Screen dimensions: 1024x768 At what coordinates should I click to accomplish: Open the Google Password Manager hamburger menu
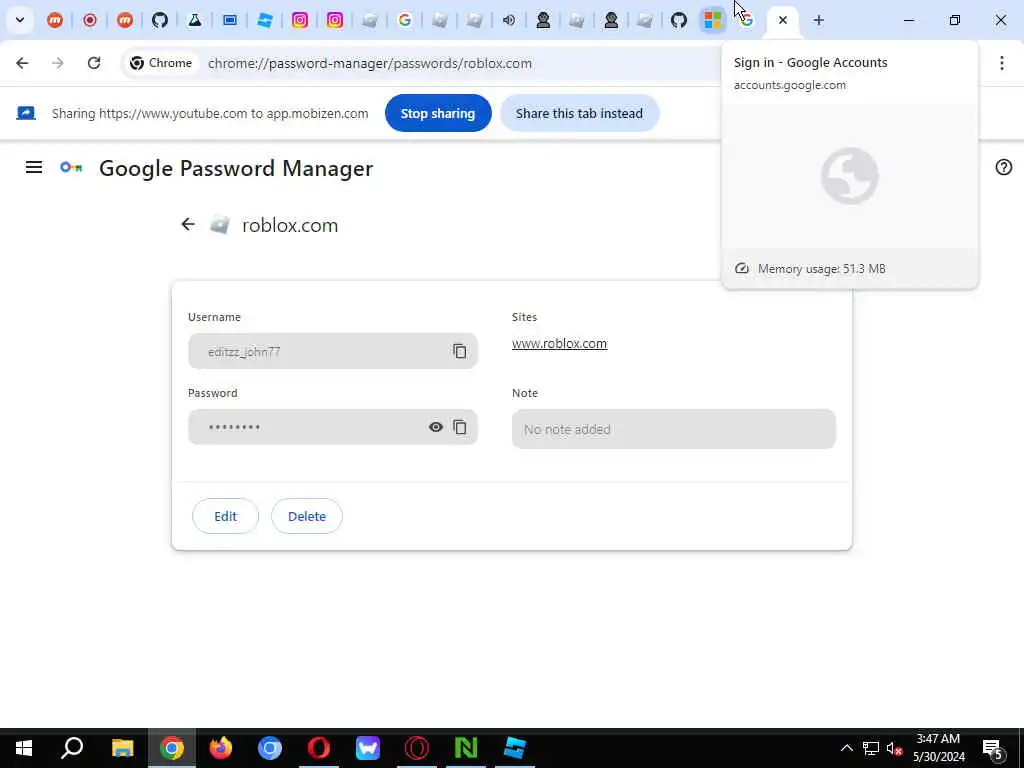[34, 168]
